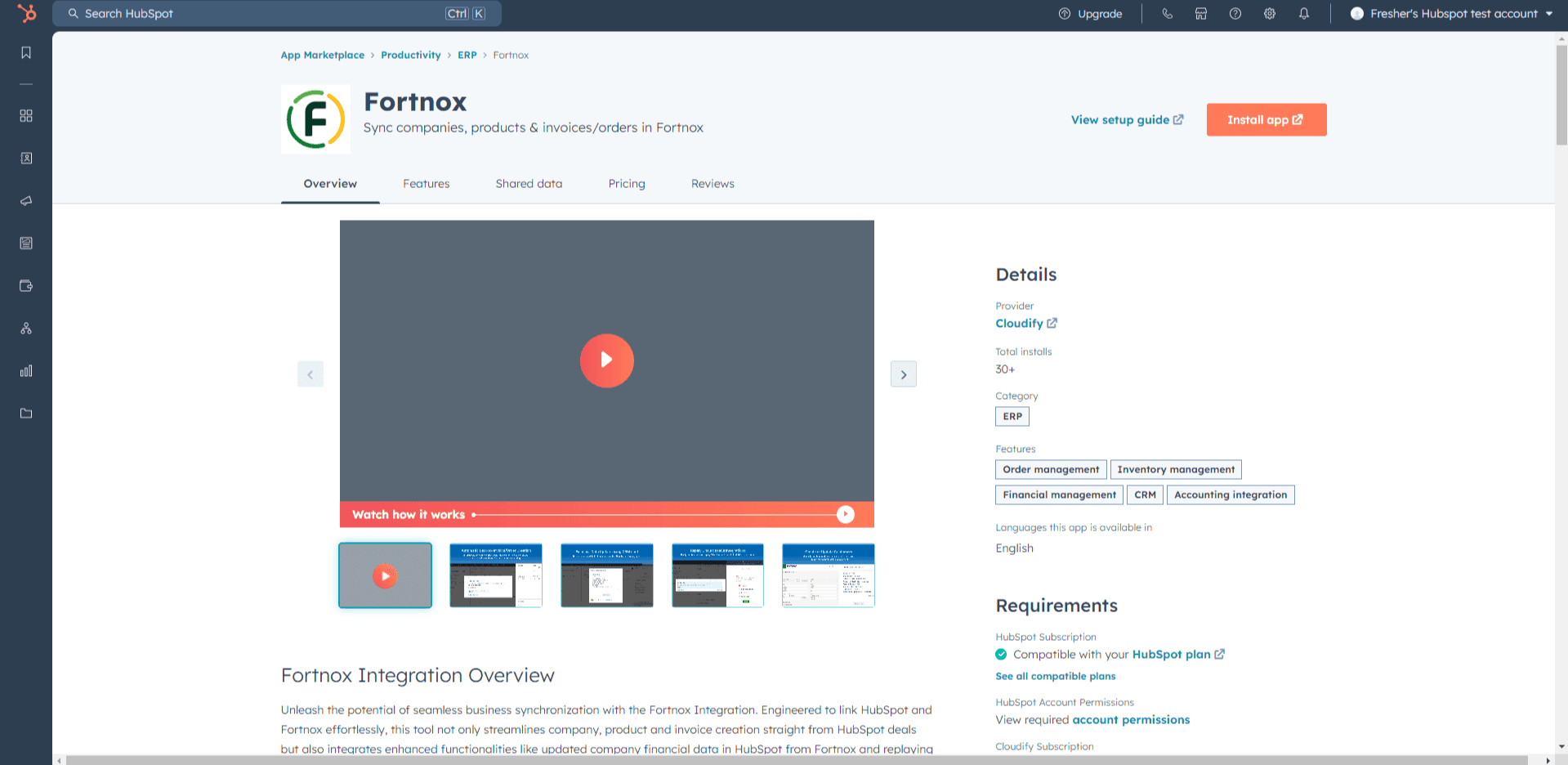
Task: Go to Productivity breadcrumb
Action: (x=411, y=55)
